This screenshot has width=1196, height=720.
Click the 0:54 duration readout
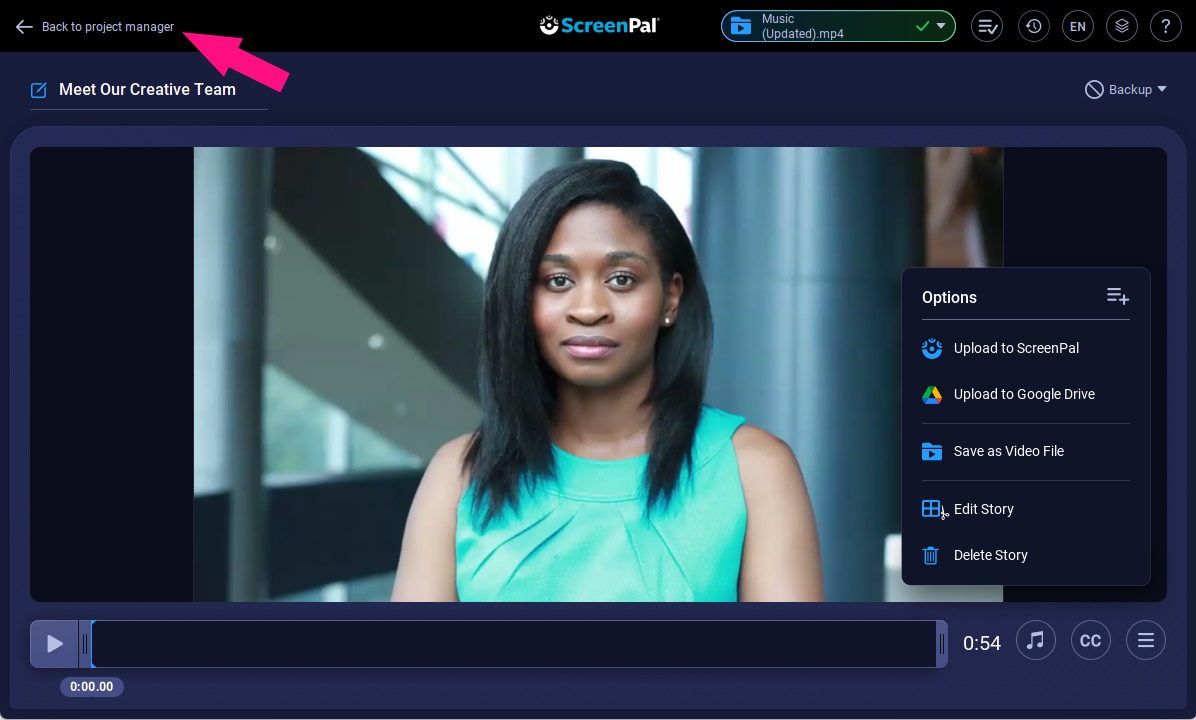[982, 643]
